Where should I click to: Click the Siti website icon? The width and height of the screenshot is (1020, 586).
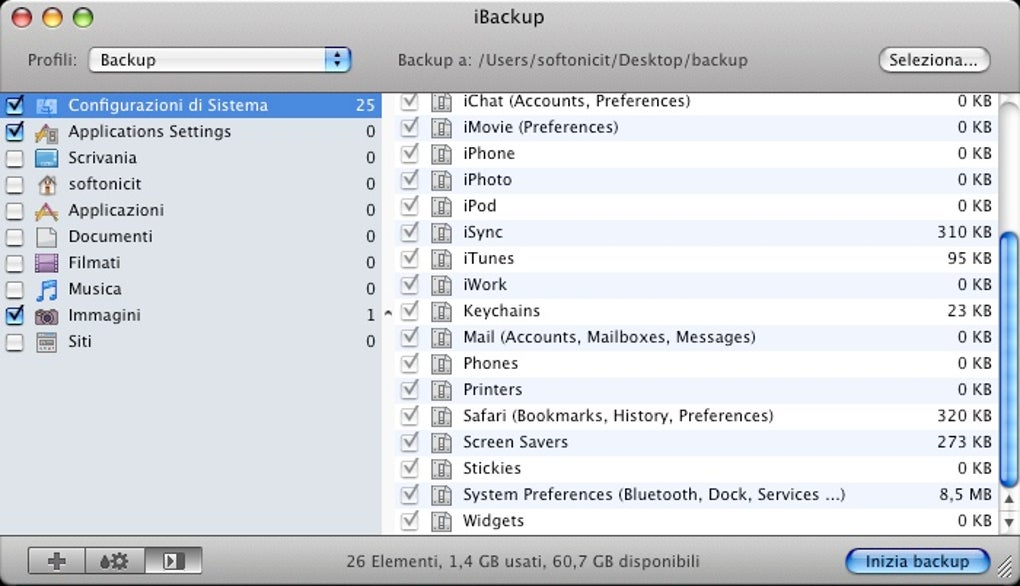(46, 342)
